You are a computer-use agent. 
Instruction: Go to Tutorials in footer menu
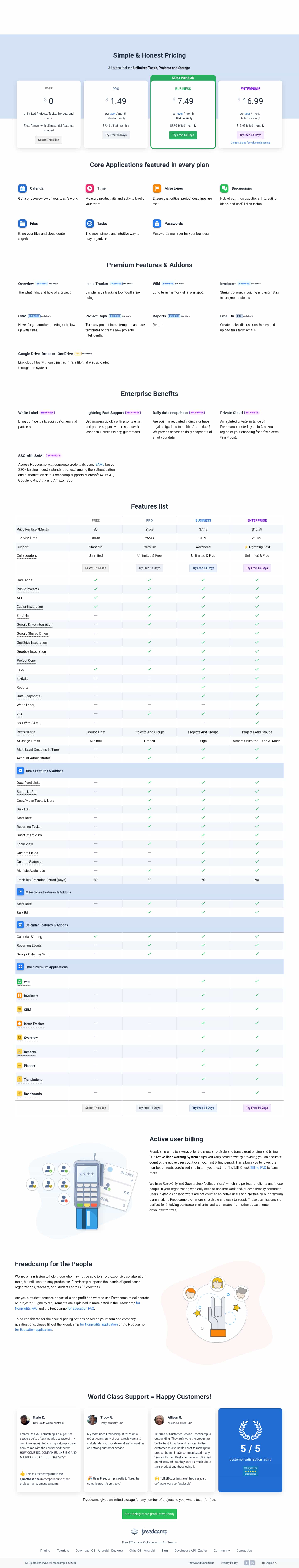point(63,1550)
